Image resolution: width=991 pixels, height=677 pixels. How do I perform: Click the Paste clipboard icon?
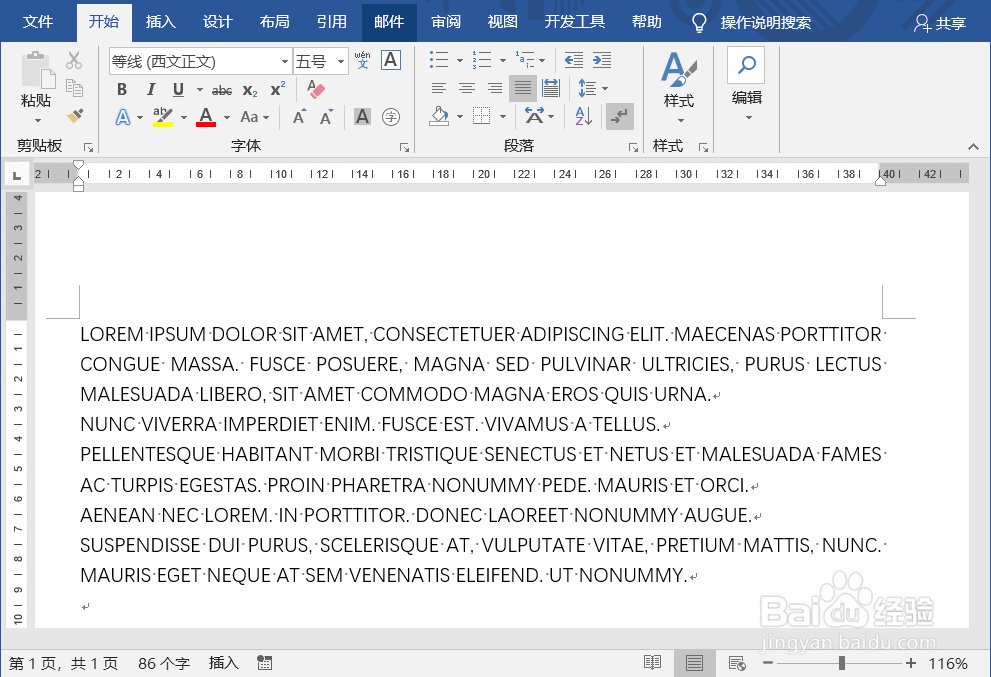(x=37, y=70)
